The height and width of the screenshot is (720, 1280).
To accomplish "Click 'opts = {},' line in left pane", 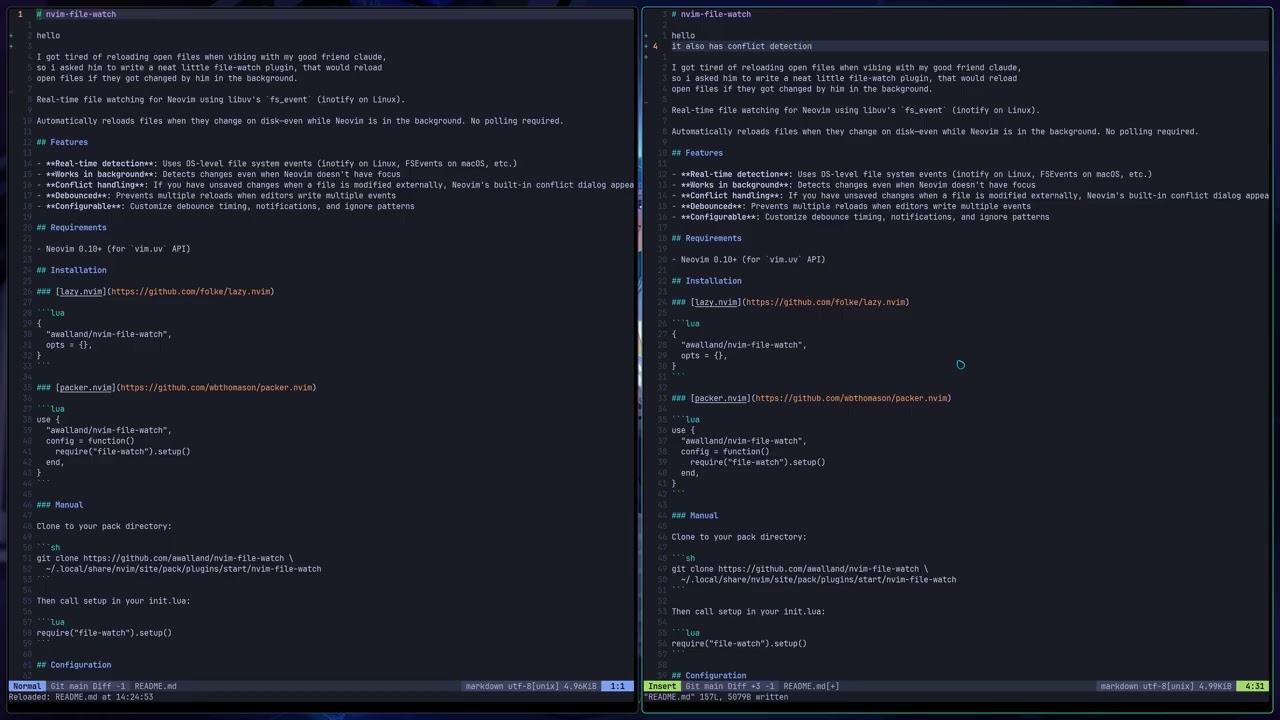I will tap(68, 345).
